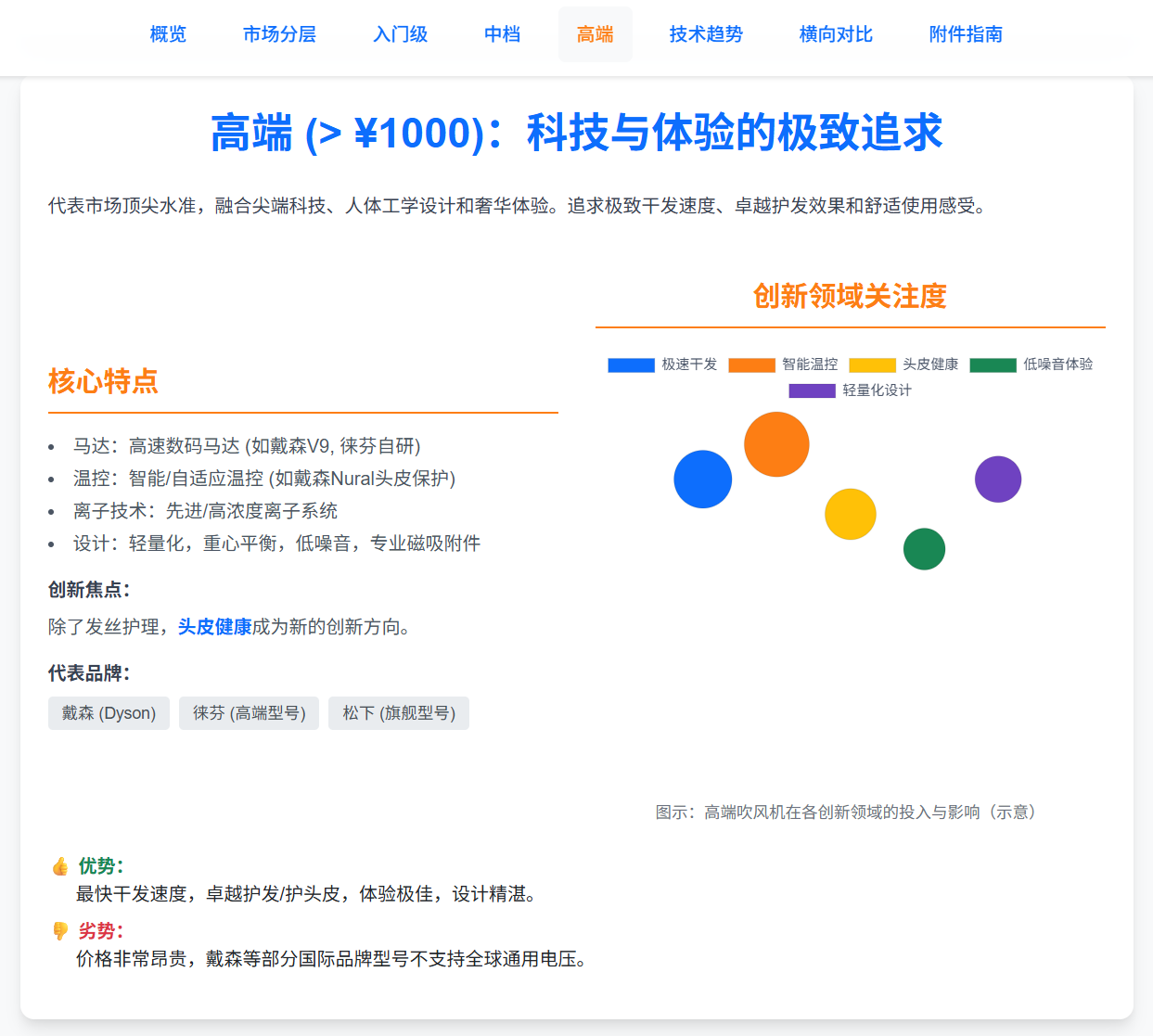Click the 戴森 (Dyson) brand tag
The image size is (1153, 1036).
109,713
